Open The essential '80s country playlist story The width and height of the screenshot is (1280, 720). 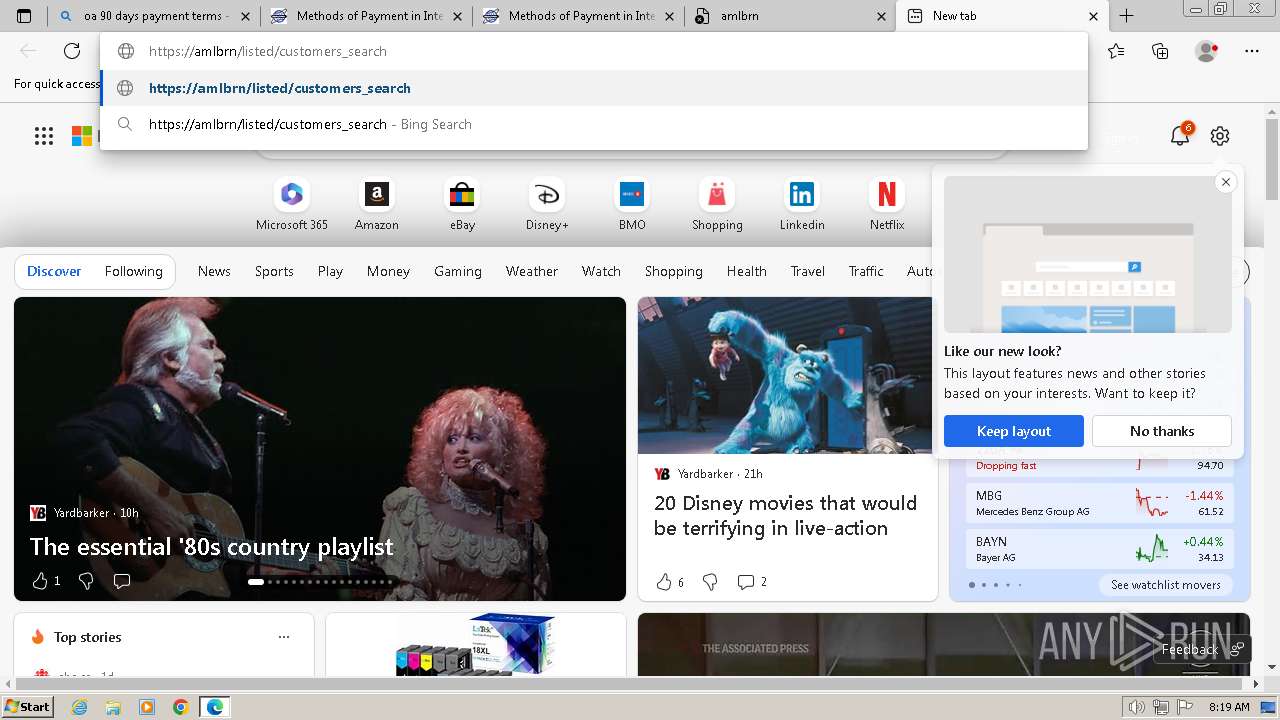(212, 547)
